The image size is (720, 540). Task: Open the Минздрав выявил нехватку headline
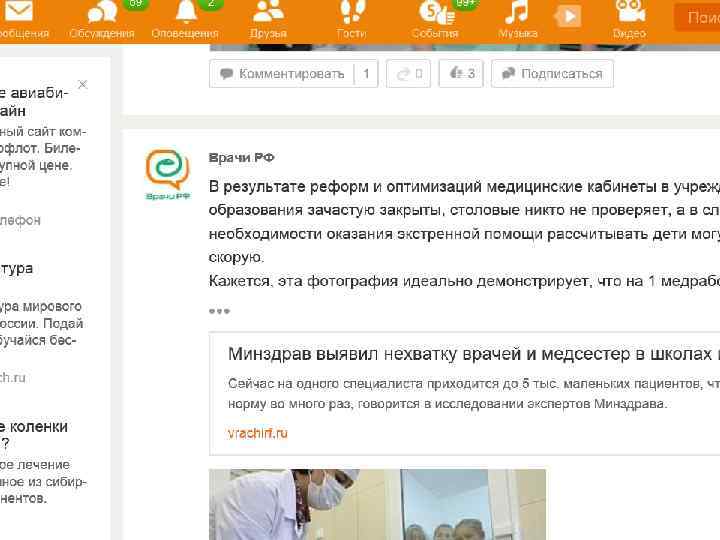[474, 354]
